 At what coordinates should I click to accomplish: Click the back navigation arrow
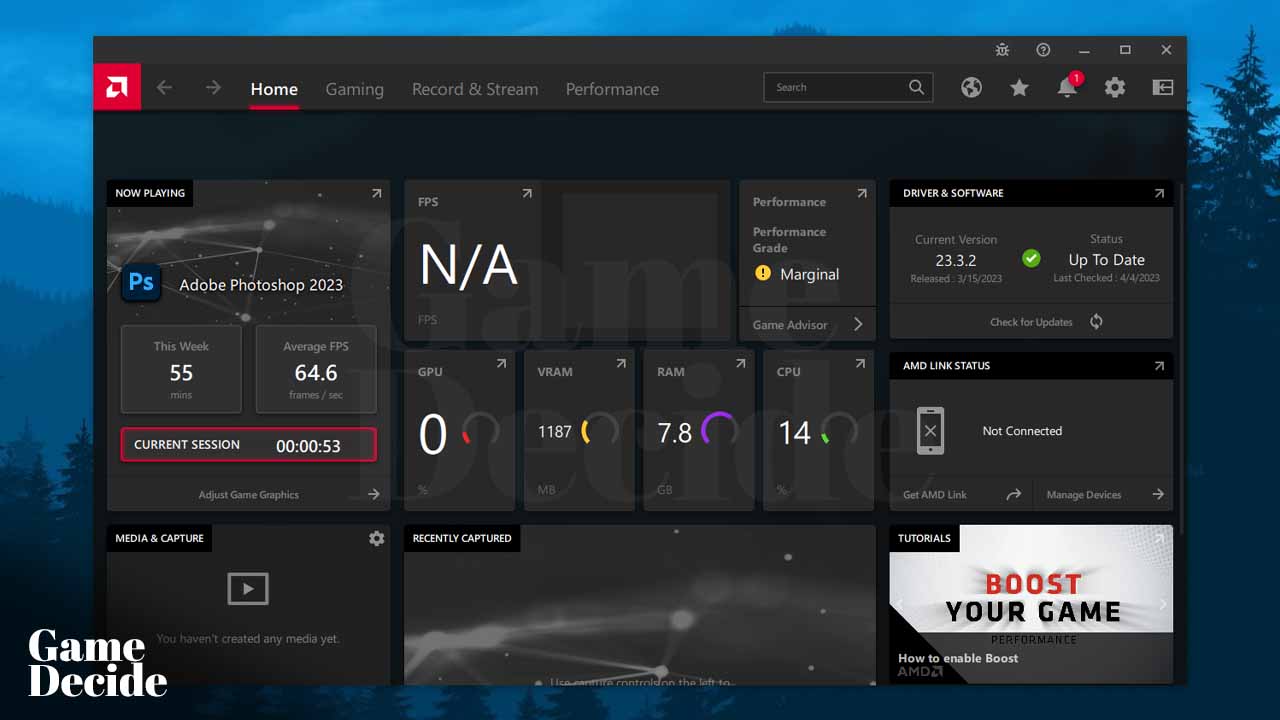[x=164, y=87]
